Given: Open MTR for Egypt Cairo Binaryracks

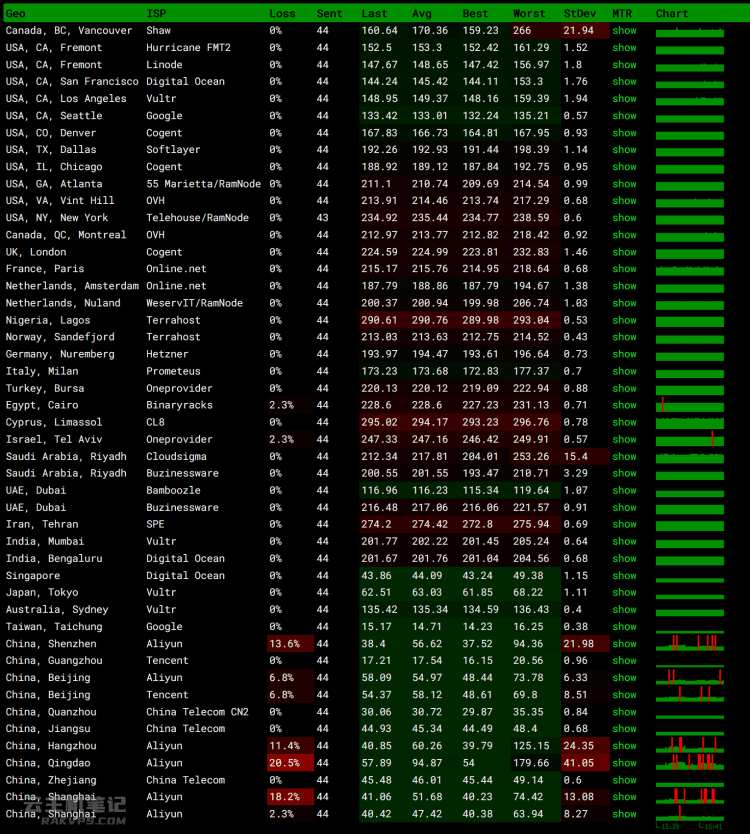Looking at the screenshot, I should [624, 405].
